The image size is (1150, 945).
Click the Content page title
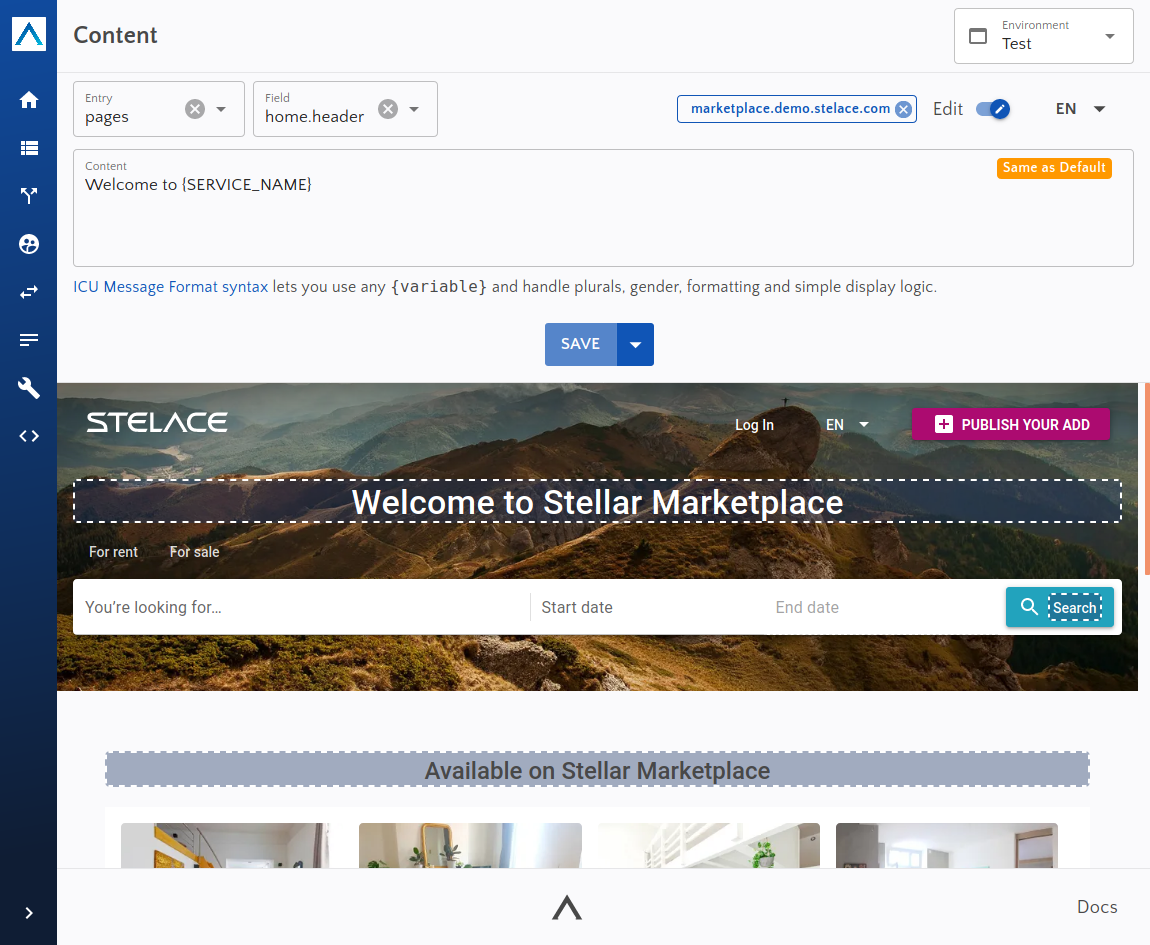point(115,35)
